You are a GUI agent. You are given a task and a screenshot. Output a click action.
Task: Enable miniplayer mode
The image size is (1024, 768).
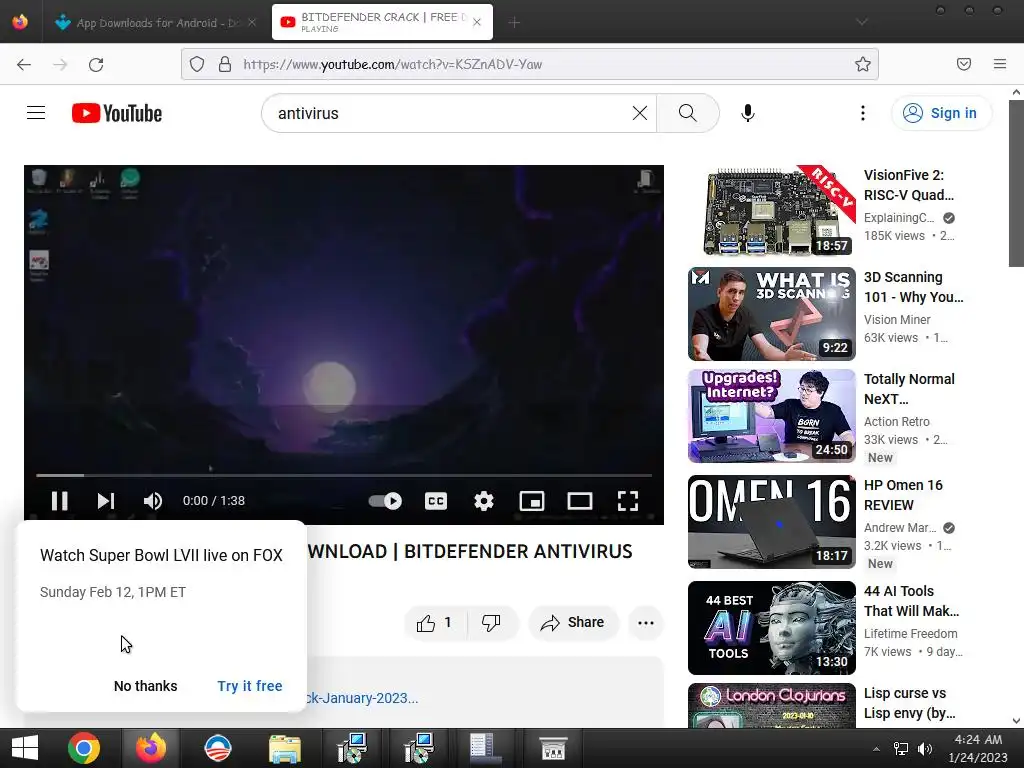pos(532,501)
